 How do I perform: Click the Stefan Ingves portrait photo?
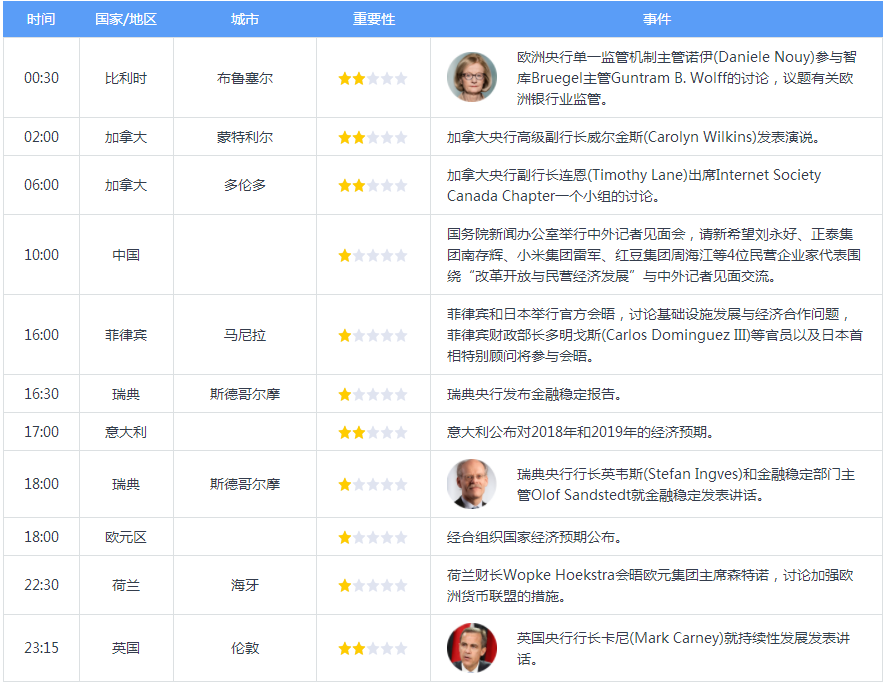[x=471, y=484]
